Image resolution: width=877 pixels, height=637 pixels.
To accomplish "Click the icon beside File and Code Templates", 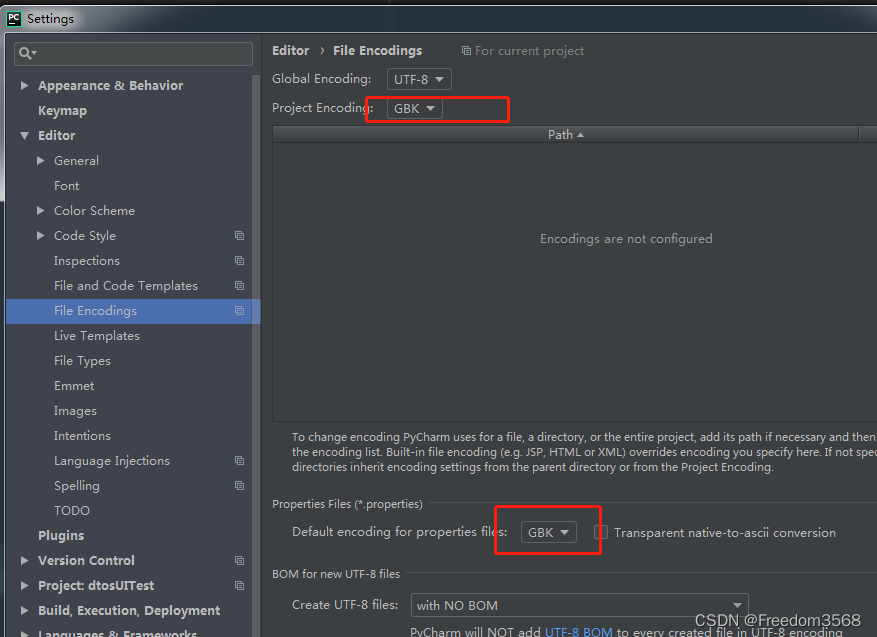I will click(239, 285).
